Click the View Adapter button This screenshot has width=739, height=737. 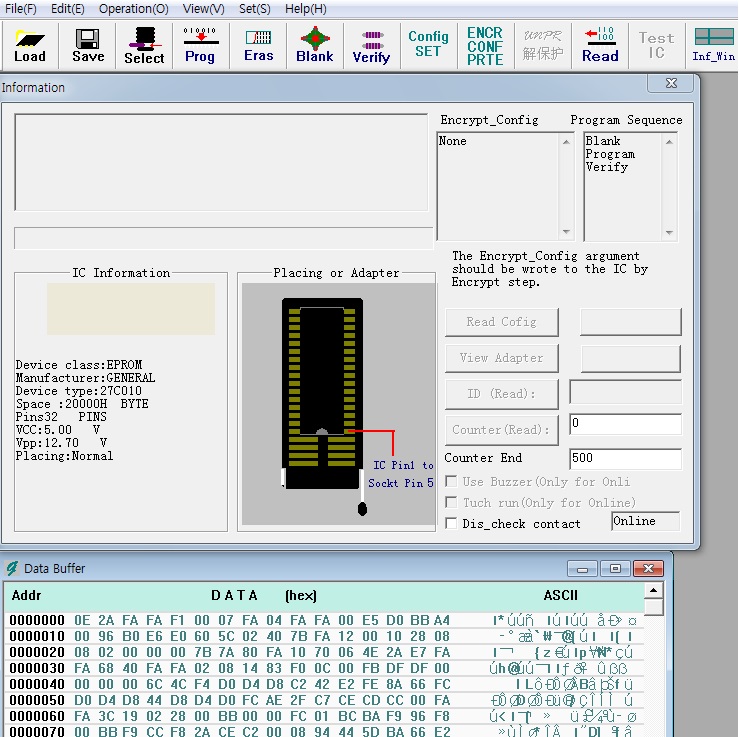coord(501,358)
